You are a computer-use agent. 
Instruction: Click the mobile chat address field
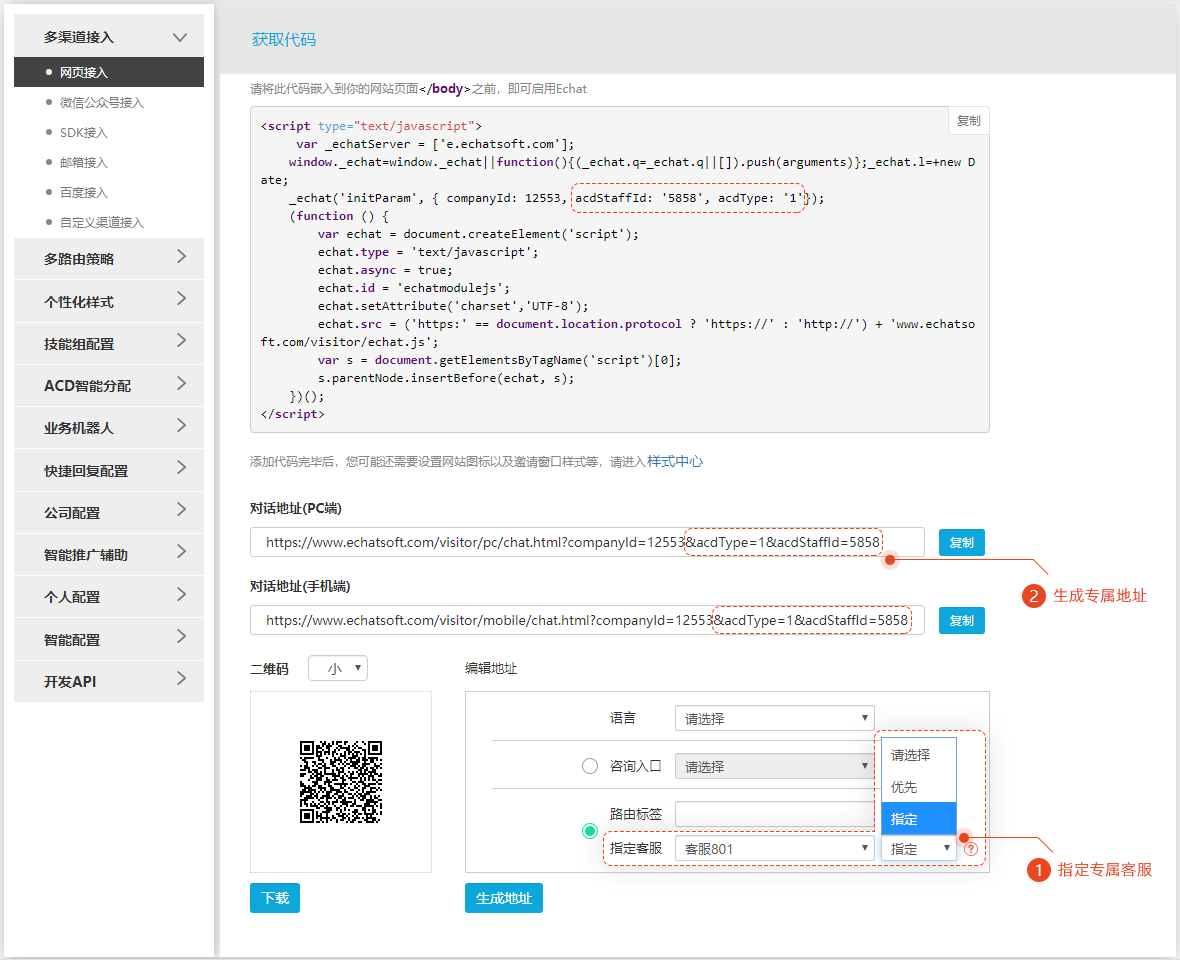pos(587,621)
